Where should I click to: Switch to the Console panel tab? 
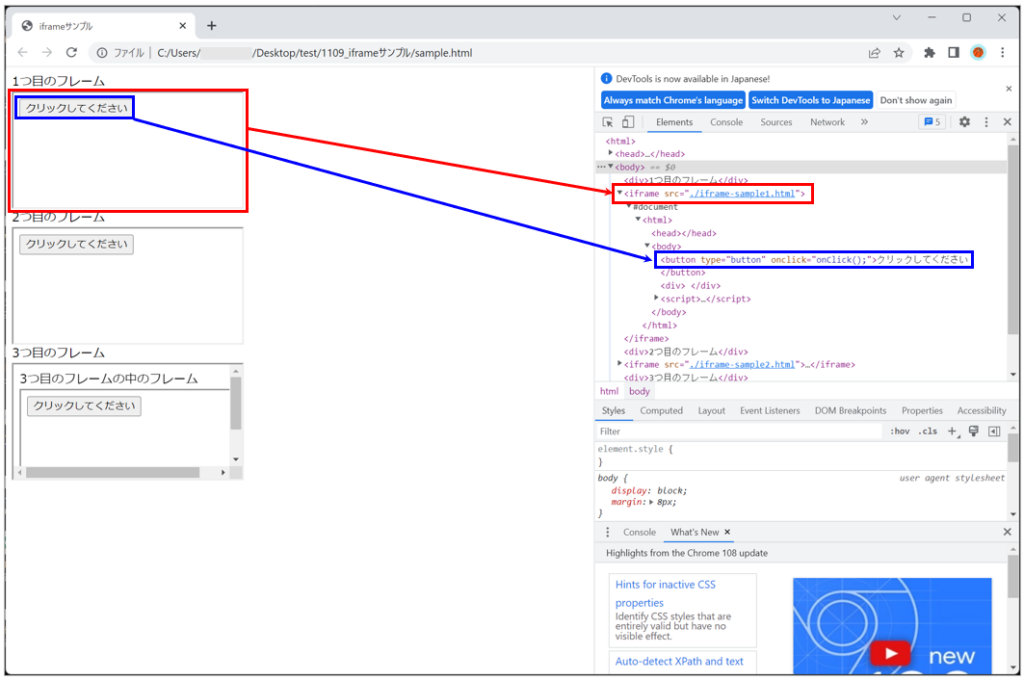[726, 121]
